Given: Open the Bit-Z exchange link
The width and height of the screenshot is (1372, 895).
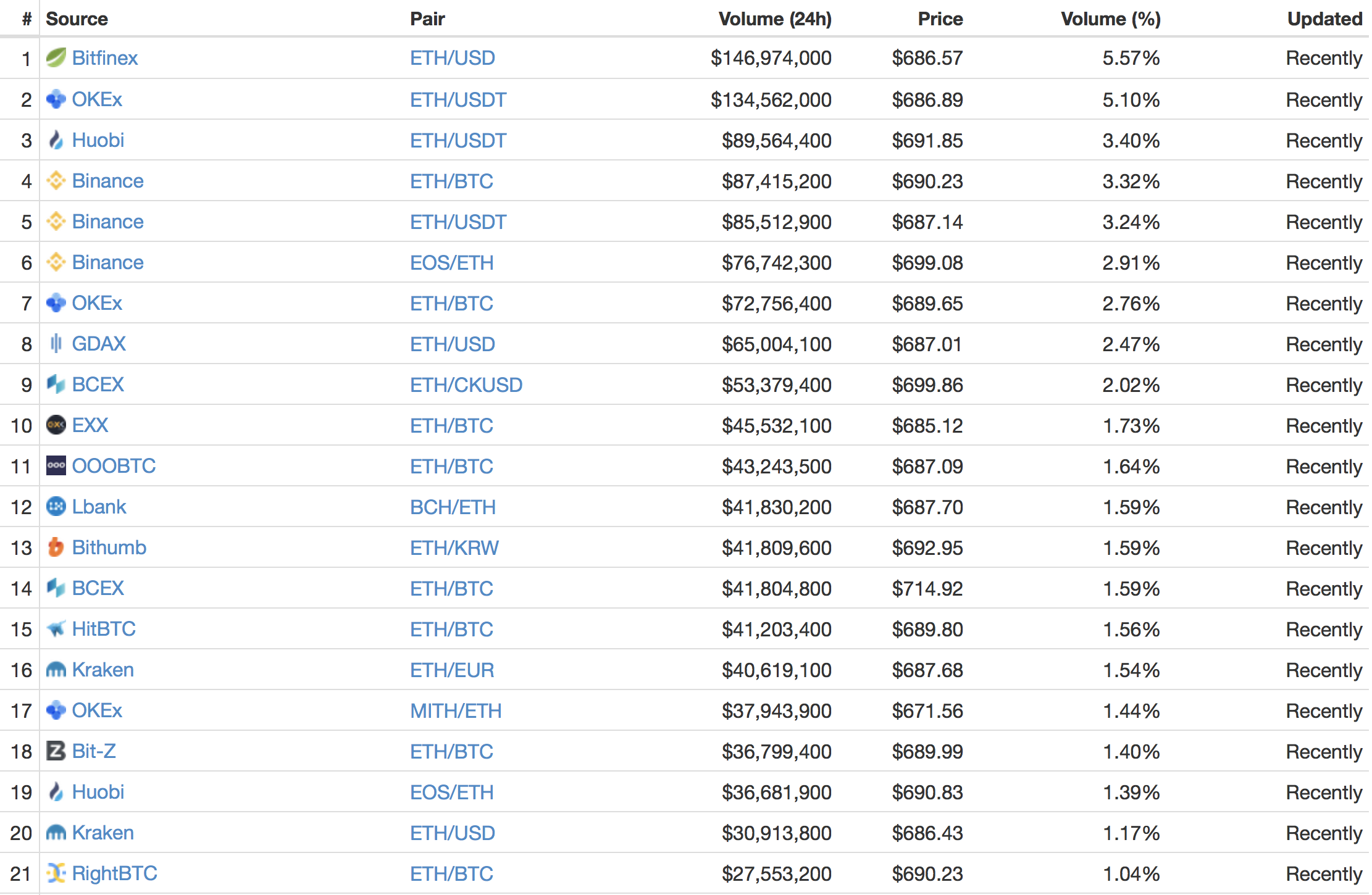Looking at the screenshot, I should (x=94, y=751).
